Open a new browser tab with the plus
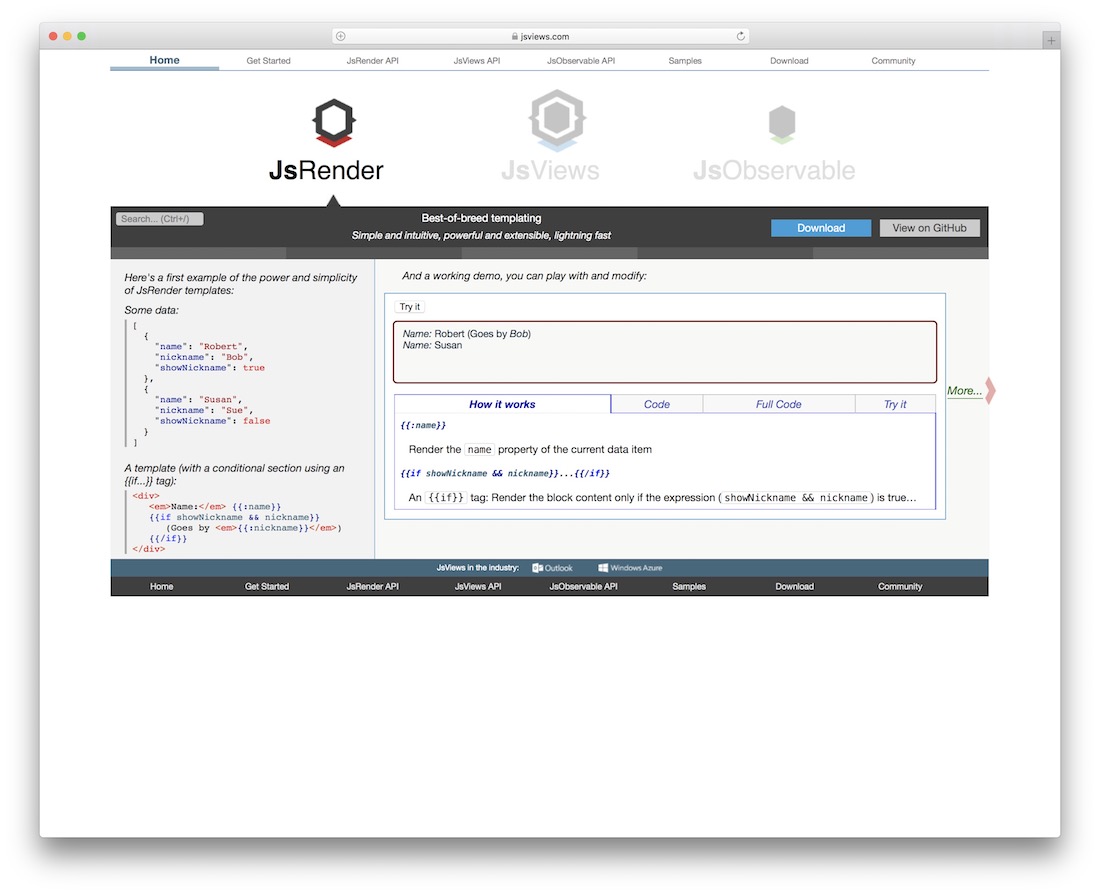The image size is (1100, 894). tap(1049, 40)
